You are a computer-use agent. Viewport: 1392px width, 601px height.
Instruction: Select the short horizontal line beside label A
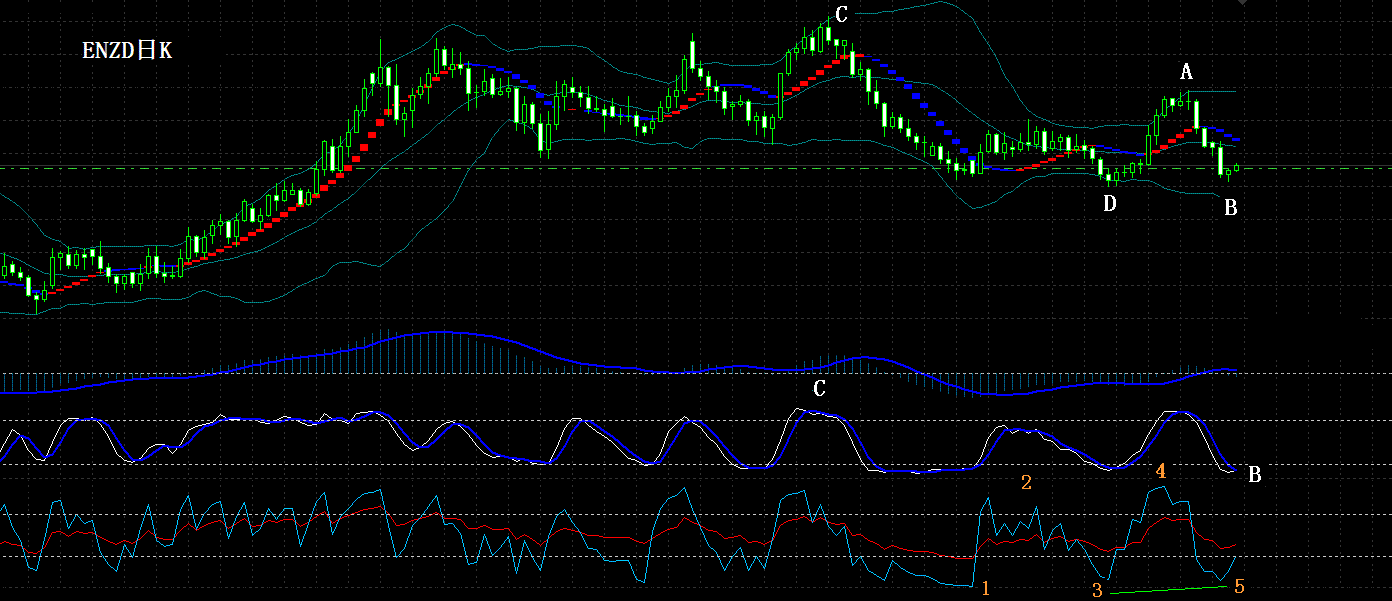coord(1212,92)
